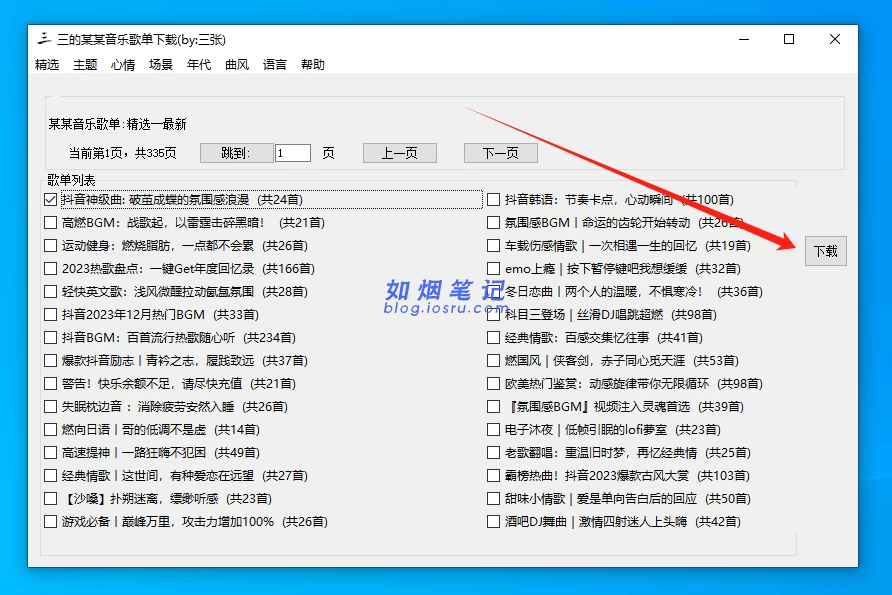This screenshot has width=892, height=595.
Task: Click the 某某音乐歌单:精选一最新 label
Action: (x=117, y=124)
